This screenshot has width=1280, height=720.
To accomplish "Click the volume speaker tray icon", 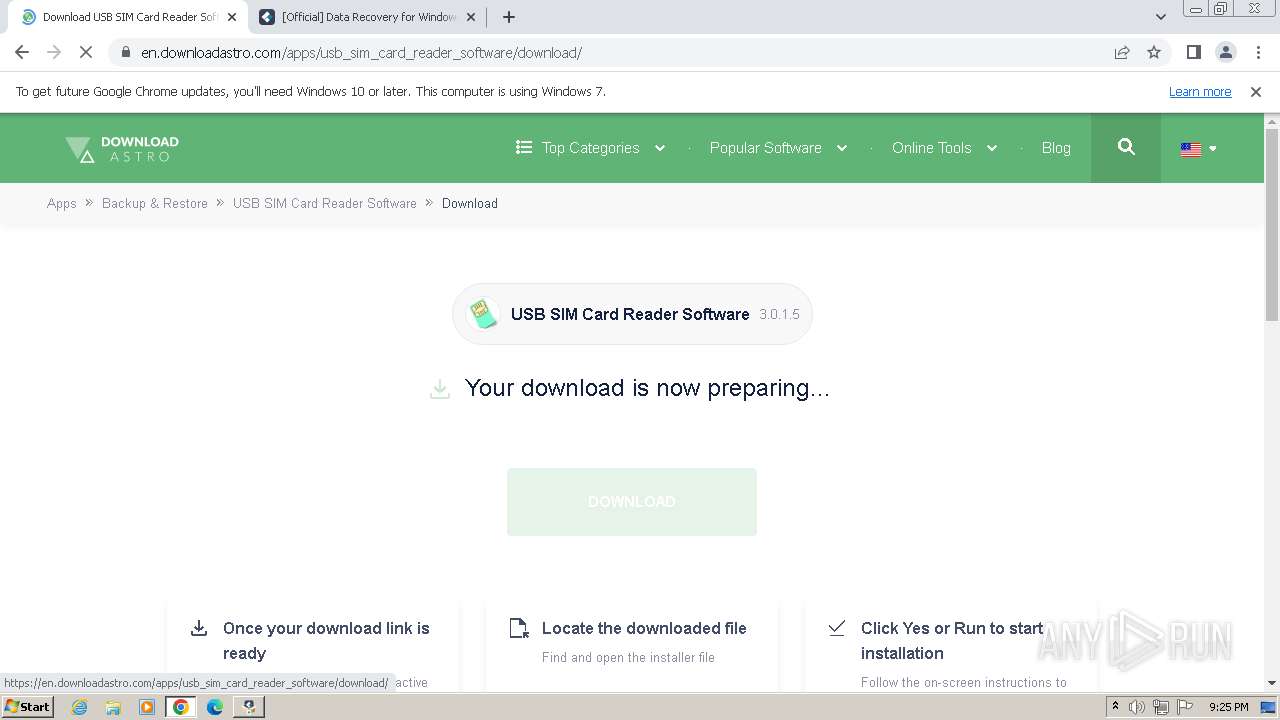I will [x=1137, y=707].
